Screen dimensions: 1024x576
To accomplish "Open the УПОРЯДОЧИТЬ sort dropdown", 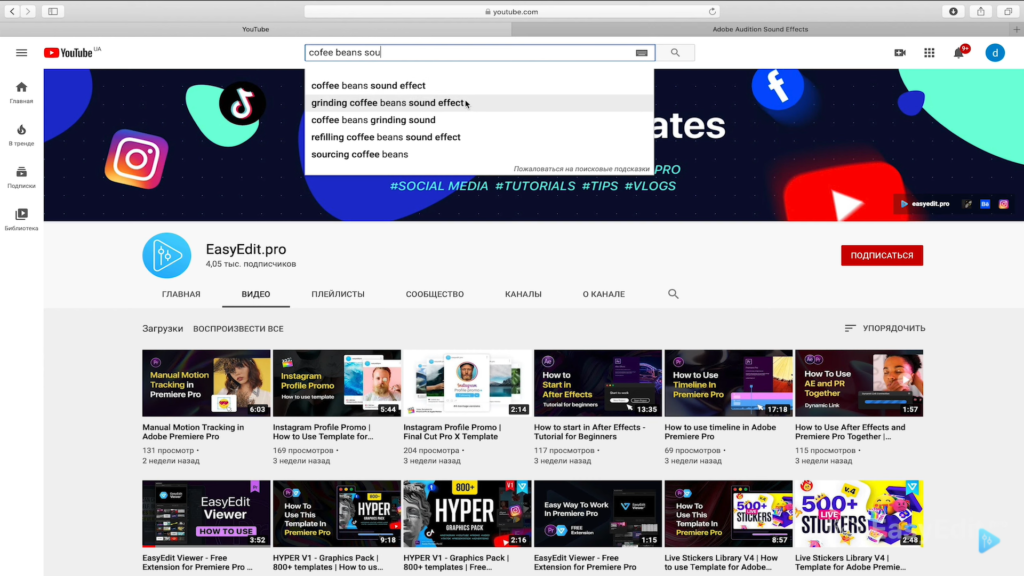I will point(885,328).
